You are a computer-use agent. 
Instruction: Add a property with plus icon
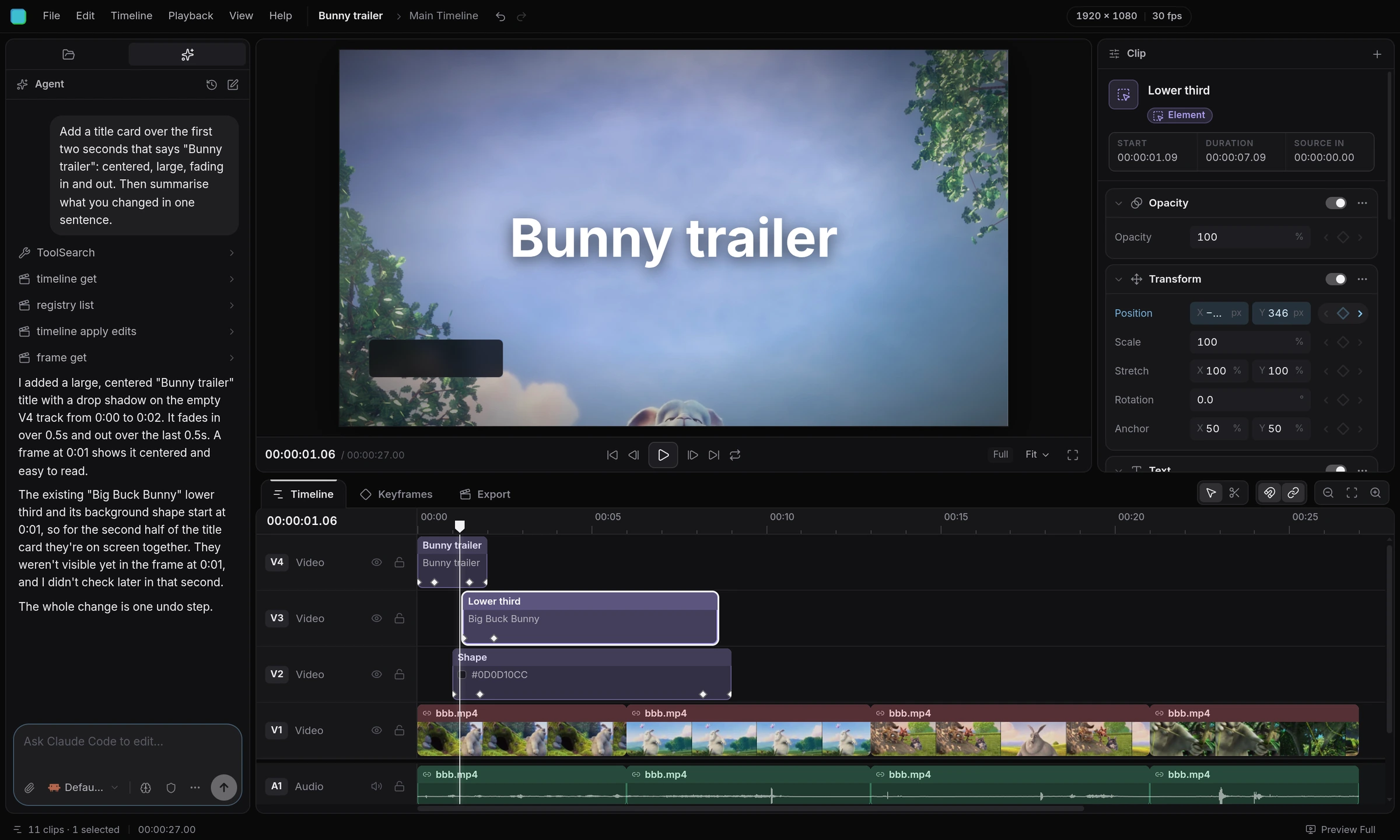point(1377,54)
